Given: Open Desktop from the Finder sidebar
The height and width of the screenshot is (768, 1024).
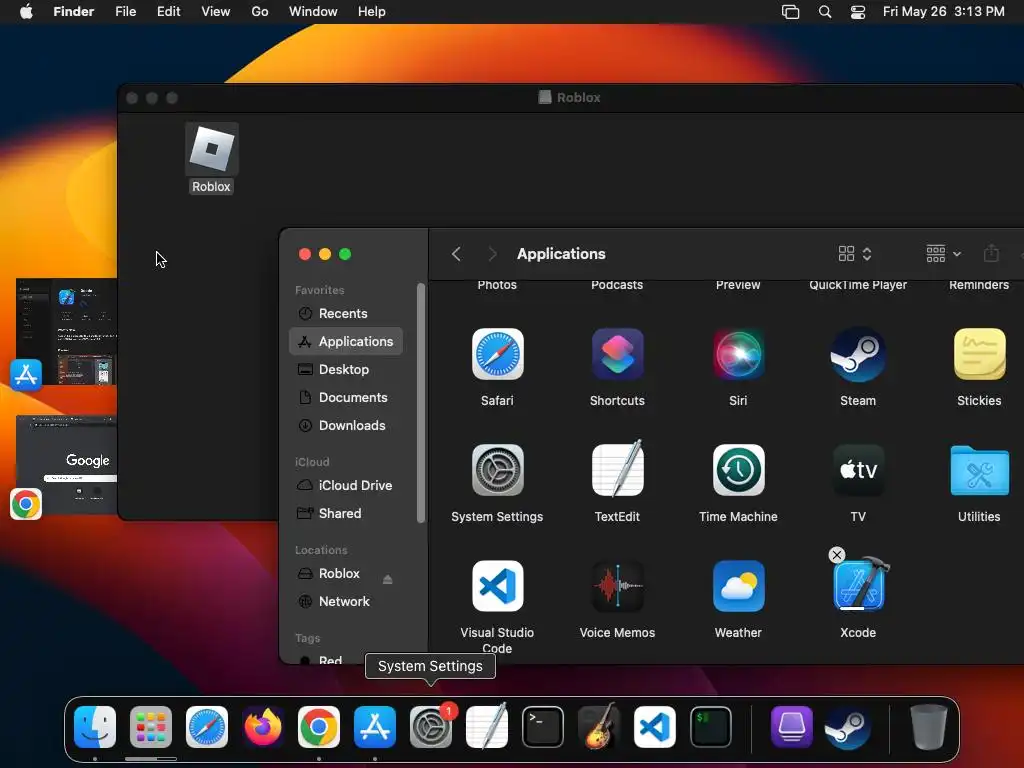Looking at the screenshot, I should click(x=346, y=370).
